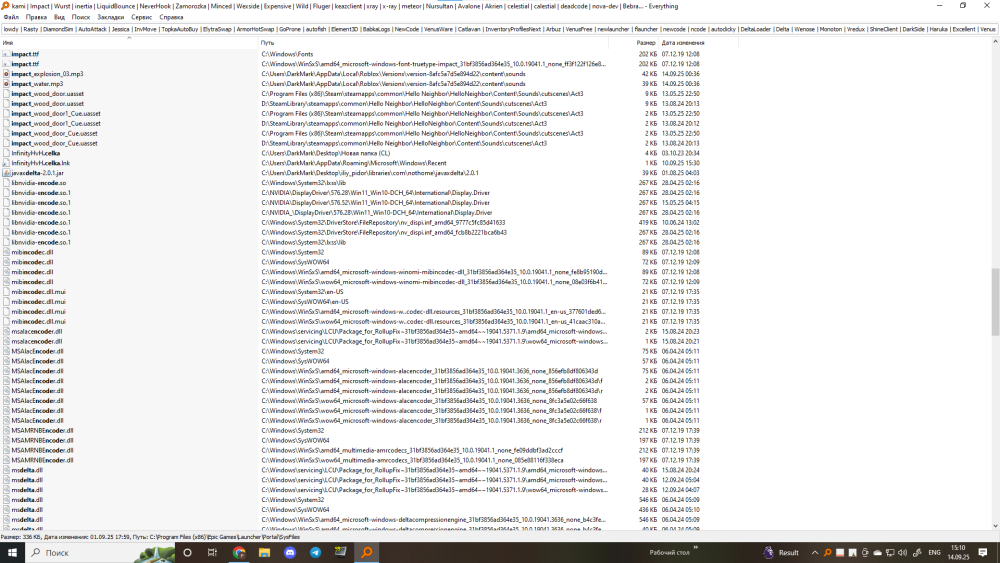Viewport: 1000px width, 563px height.
Task: Click the date 15.05.25 04:15
Action: [680, 203]
